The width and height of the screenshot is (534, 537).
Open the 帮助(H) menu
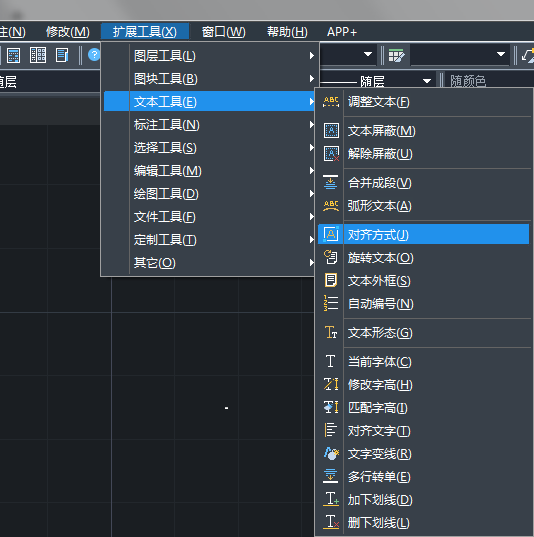287,32
